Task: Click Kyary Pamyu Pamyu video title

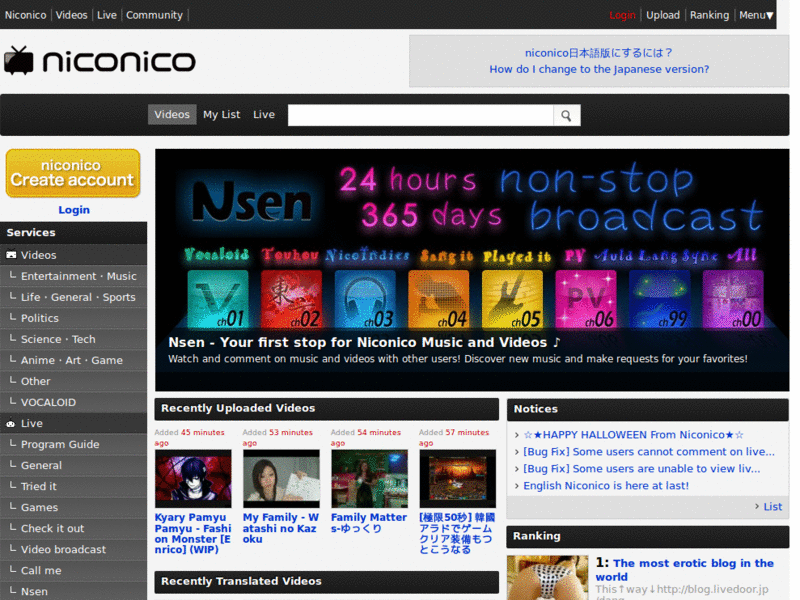Action: click(193, 533)
